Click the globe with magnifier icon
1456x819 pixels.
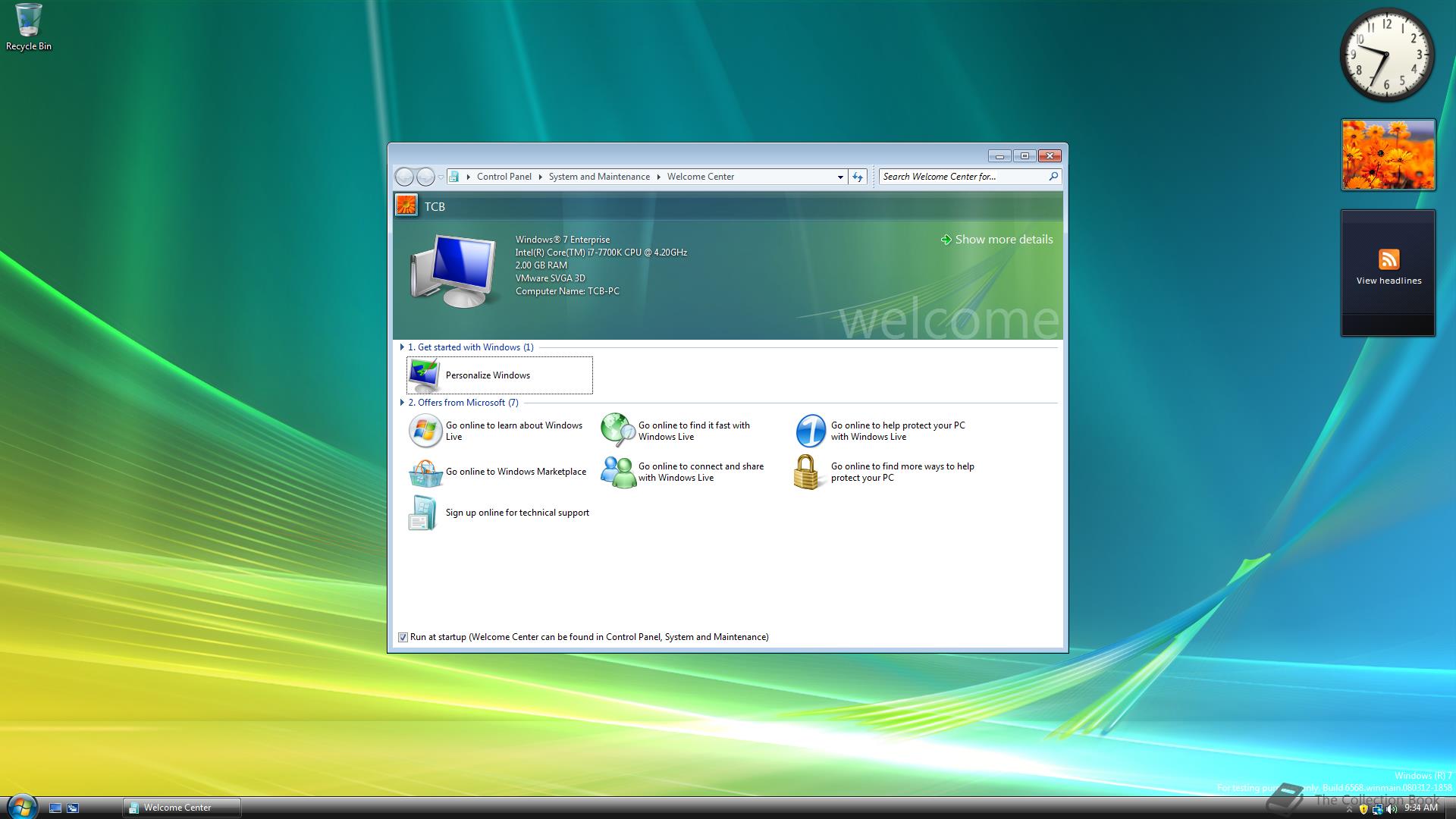618,430
